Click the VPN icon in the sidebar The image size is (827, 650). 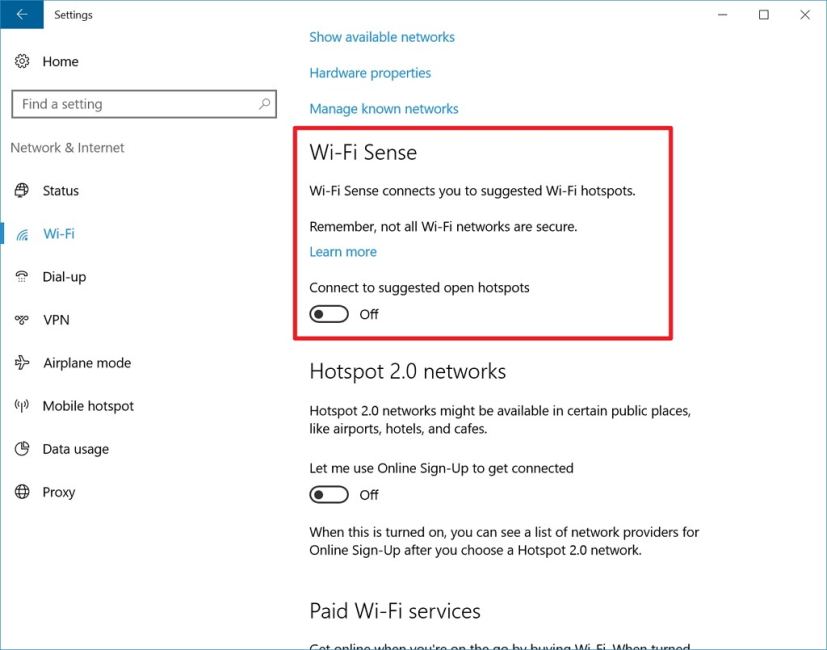coord(22,320)
